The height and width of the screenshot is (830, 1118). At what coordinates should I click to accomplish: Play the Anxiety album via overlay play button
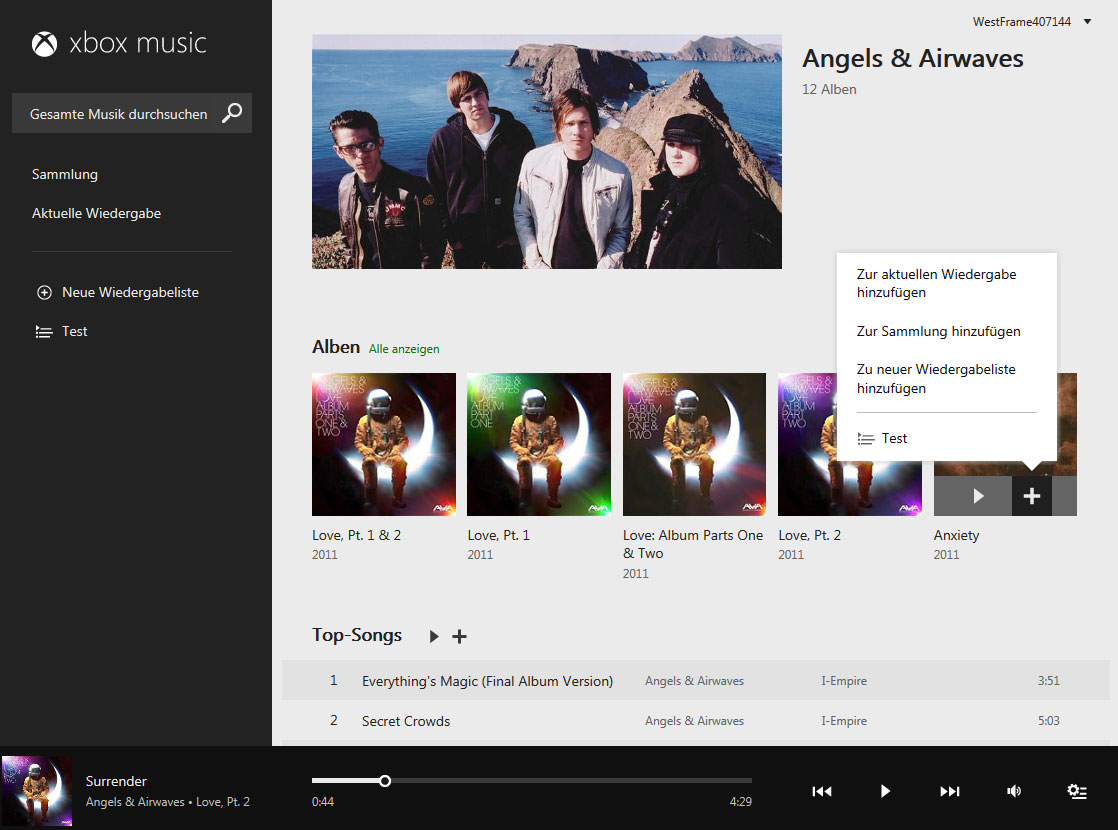point(978,496)
